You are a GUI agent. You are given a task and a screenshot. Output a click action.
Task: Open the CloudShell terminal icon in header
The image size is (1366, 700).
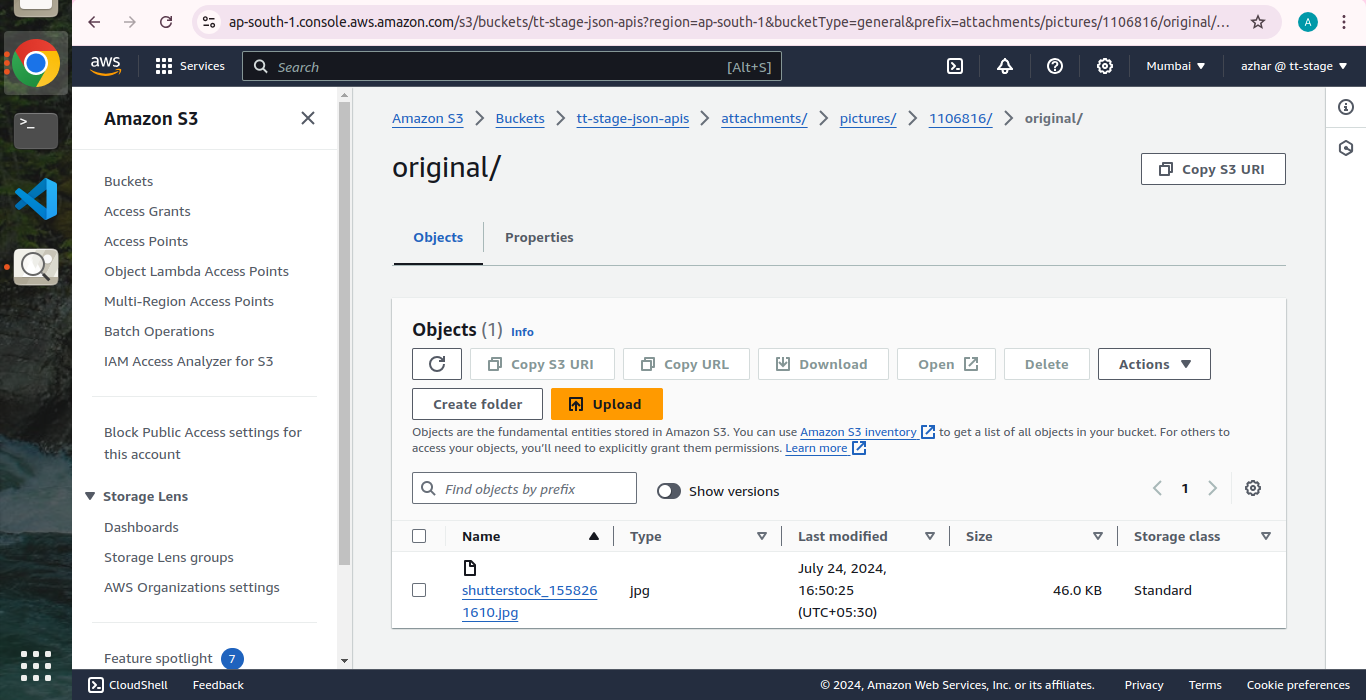(x=955, y=66)
